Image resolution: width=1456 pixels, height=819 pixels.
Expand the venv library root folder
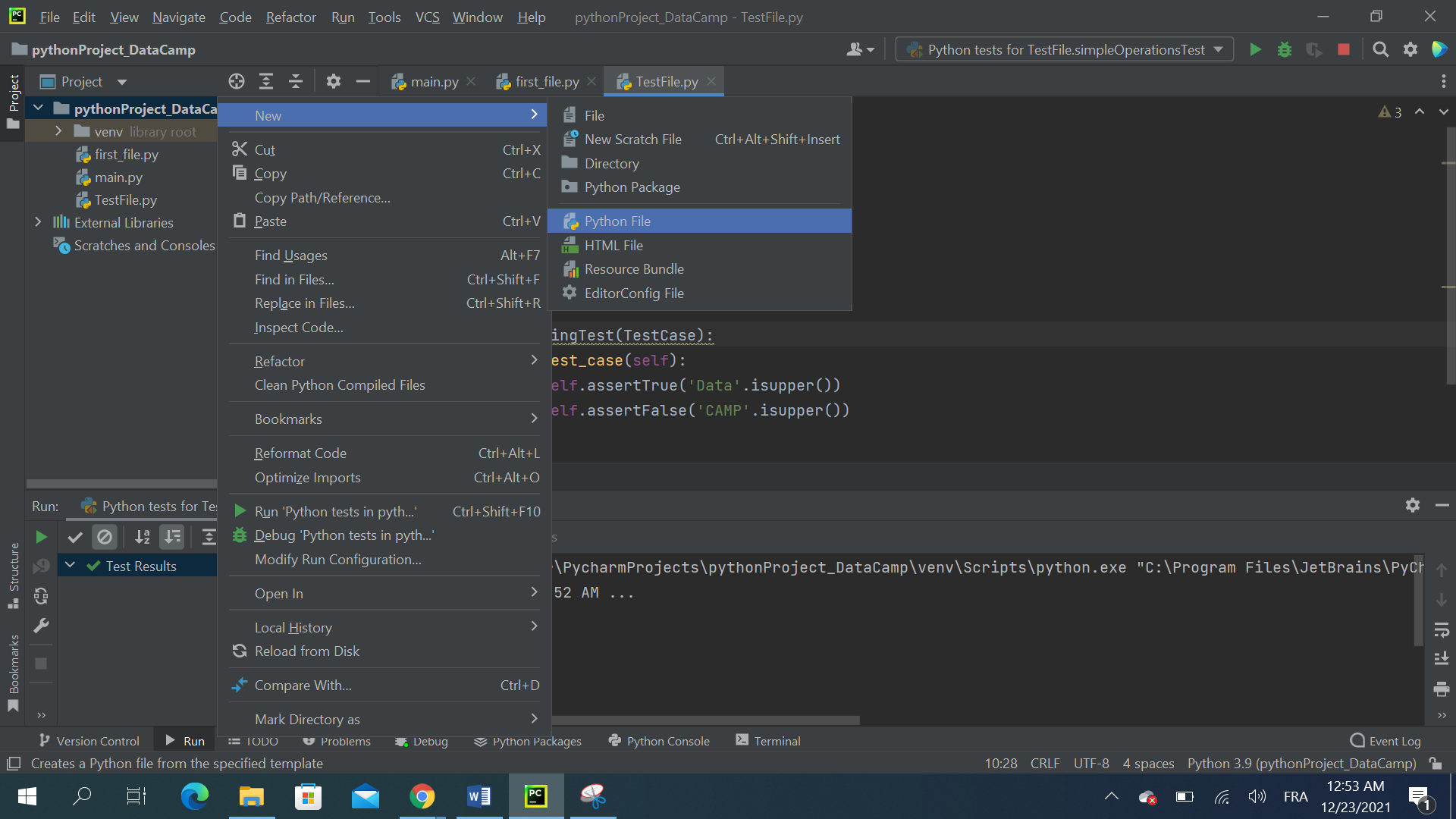[58, 130]
